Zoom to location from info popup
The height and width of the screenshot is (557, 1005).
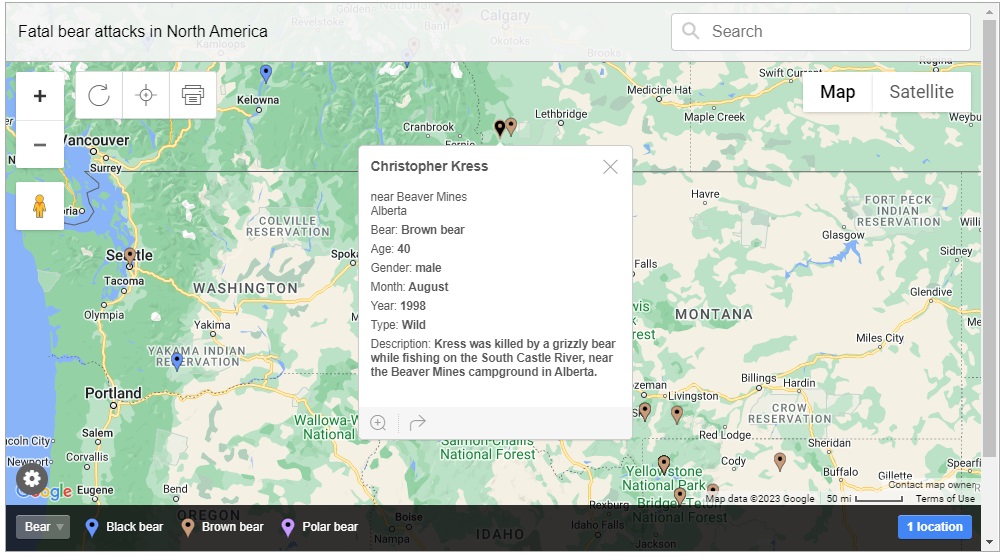tap(378, 423)
